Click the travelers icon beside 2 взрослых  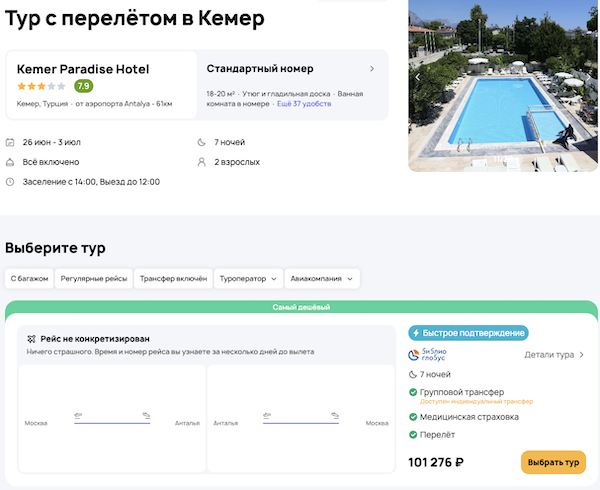pos(204,162)
